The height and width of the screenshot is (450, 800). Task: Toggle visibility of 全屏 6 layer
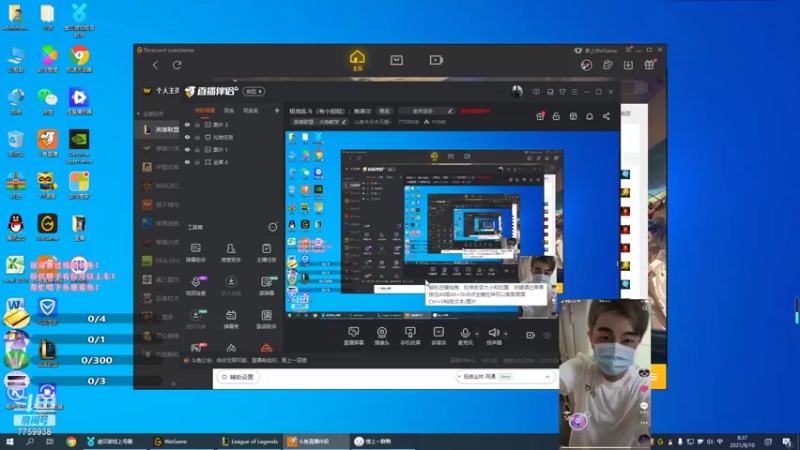(x=187, y=162)
